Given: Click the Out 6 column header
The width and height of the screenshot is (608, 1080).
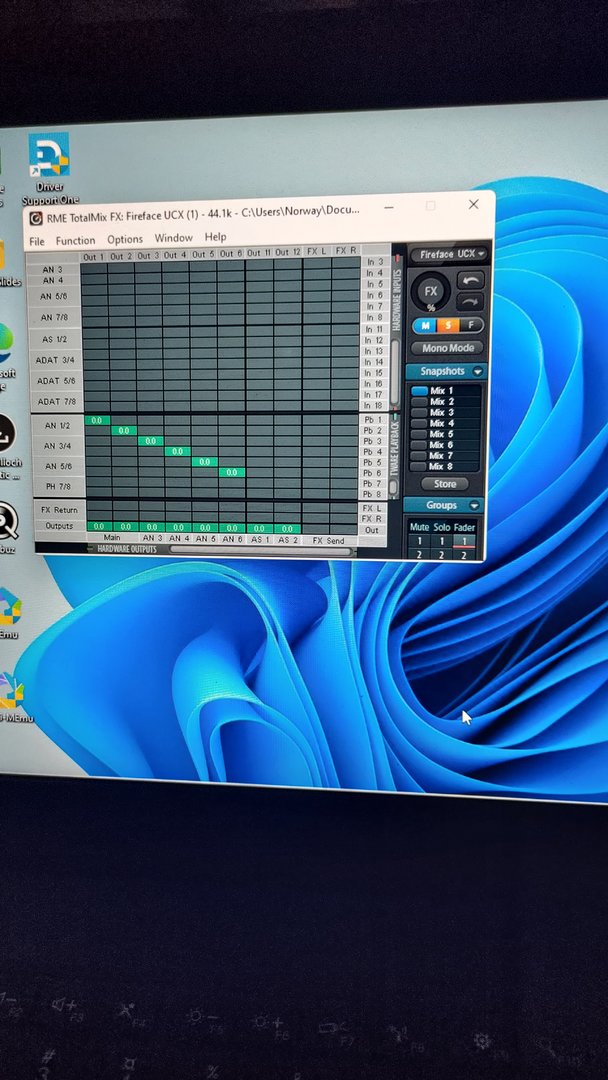Looking at the screenshot, I should pyautogui.click(x=231, y=253).
